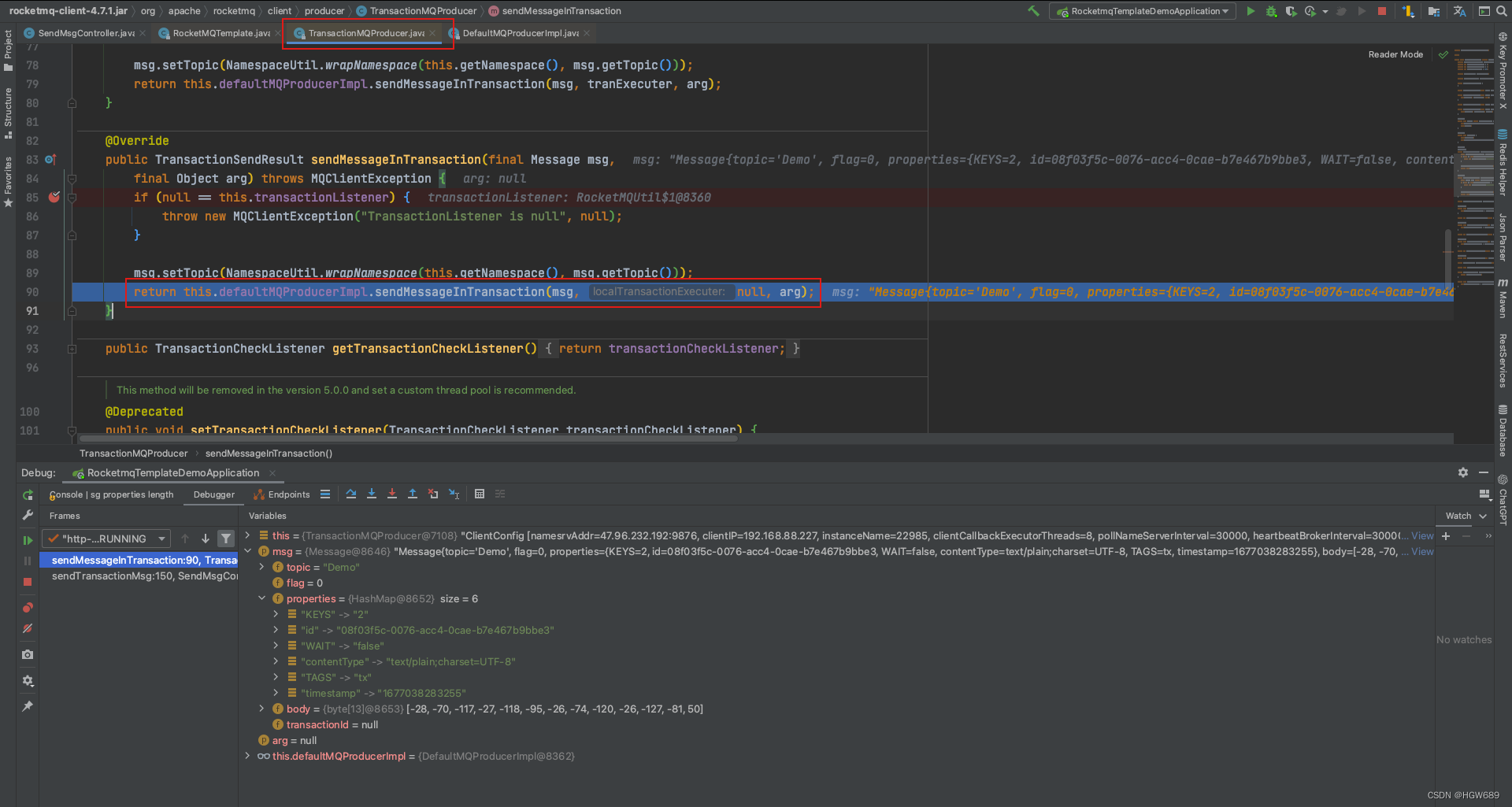The height and width of the screenshot is (807, 1512).
Task: Click the override gutter icon at line 83
Action: (50, 159)
